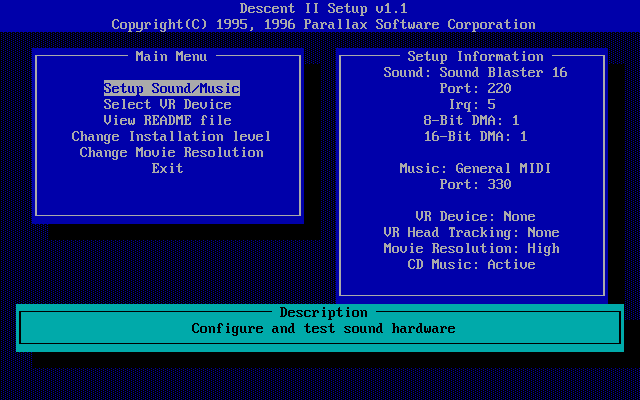Open View README file entry
The image size is (640, 400).
[x=167, y=120]
